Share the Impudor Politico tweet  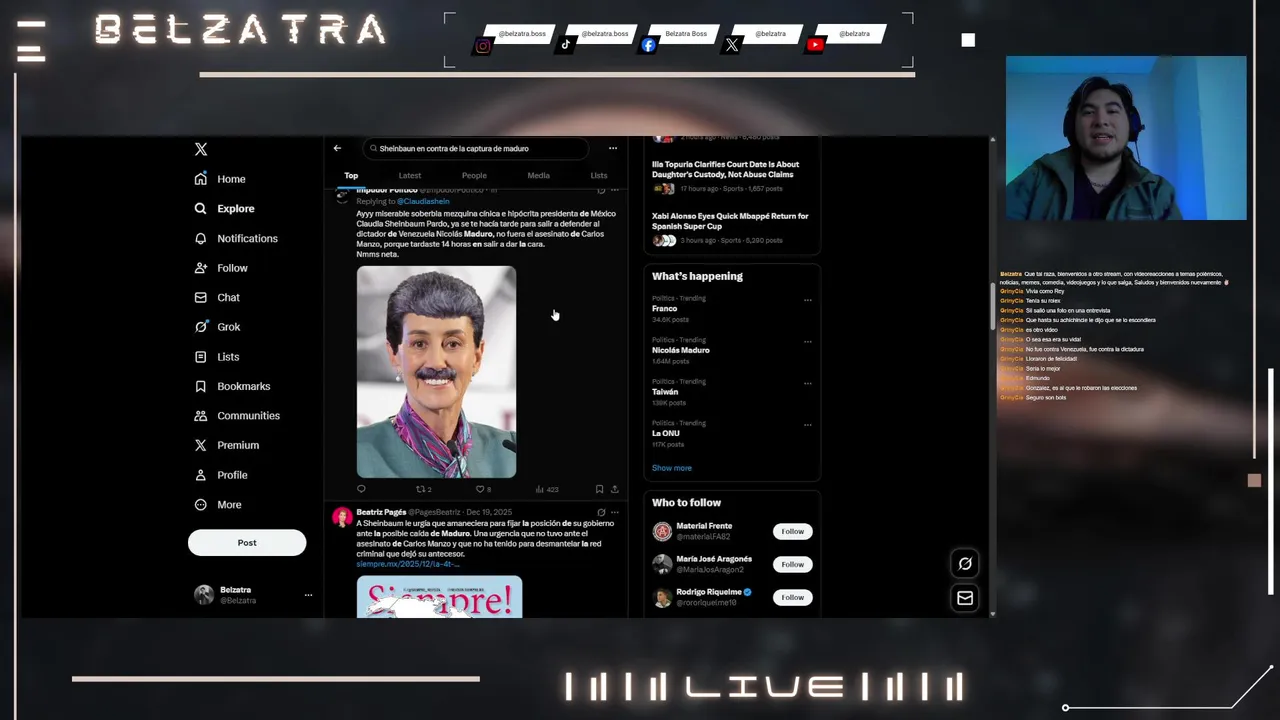pos(614,489)
